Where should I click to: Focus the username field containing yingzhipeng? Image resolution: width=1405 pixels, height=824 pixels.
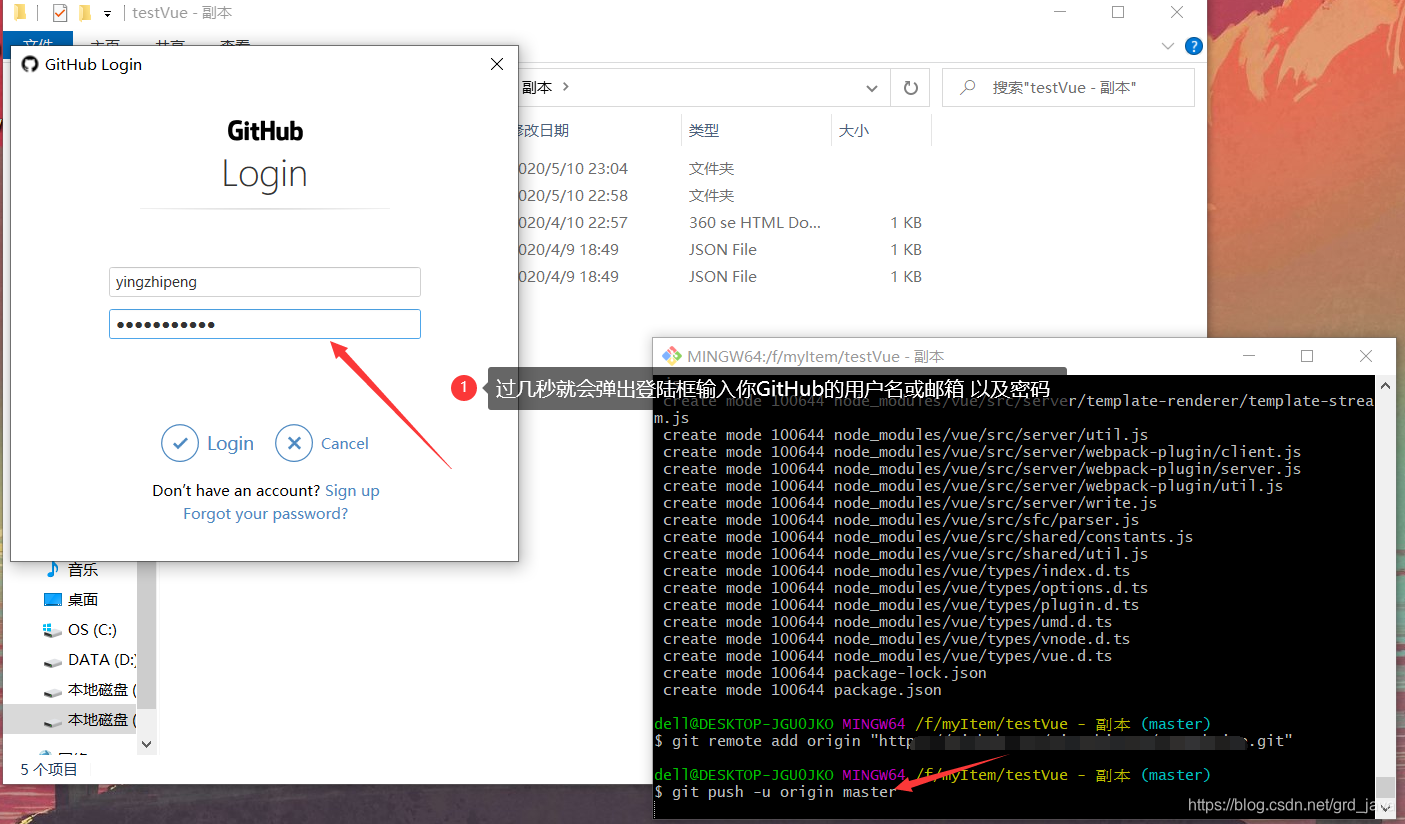pos(265,282)
